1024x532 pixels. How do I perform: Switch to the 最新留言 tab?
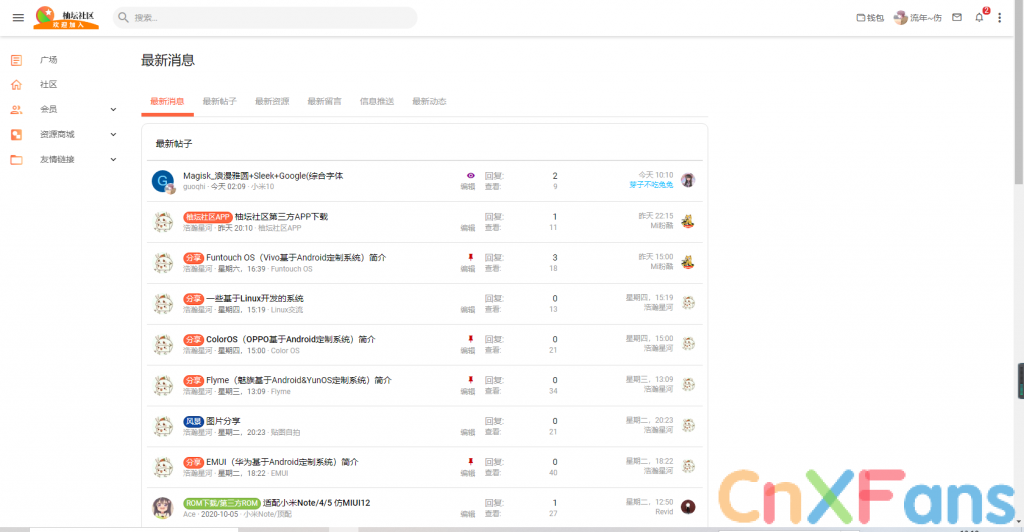[324, 101]
